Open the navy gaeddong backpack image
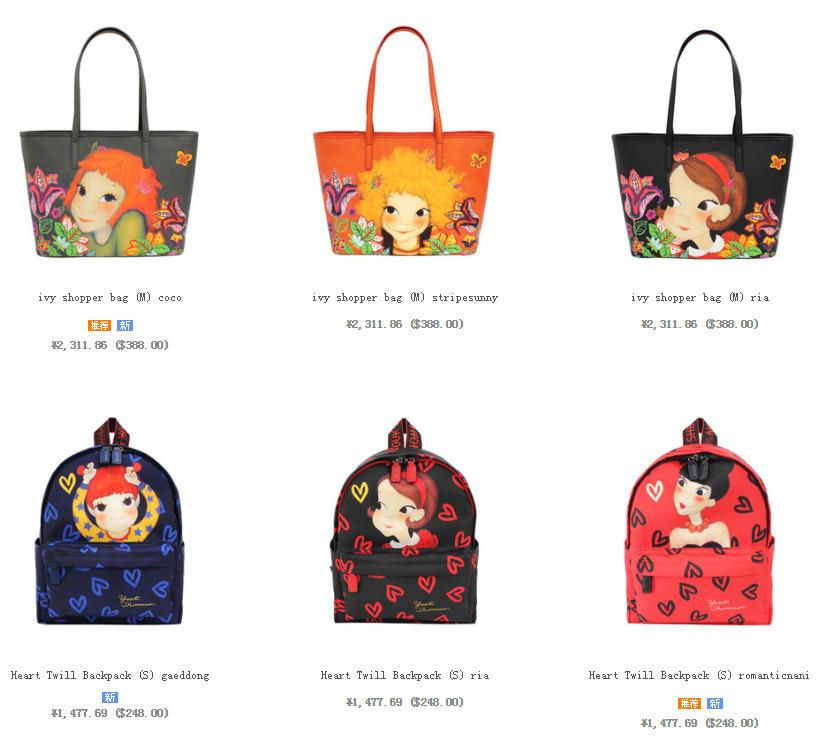Image resolution: width=834 pixels, height=748 pixels. (110, 521)
